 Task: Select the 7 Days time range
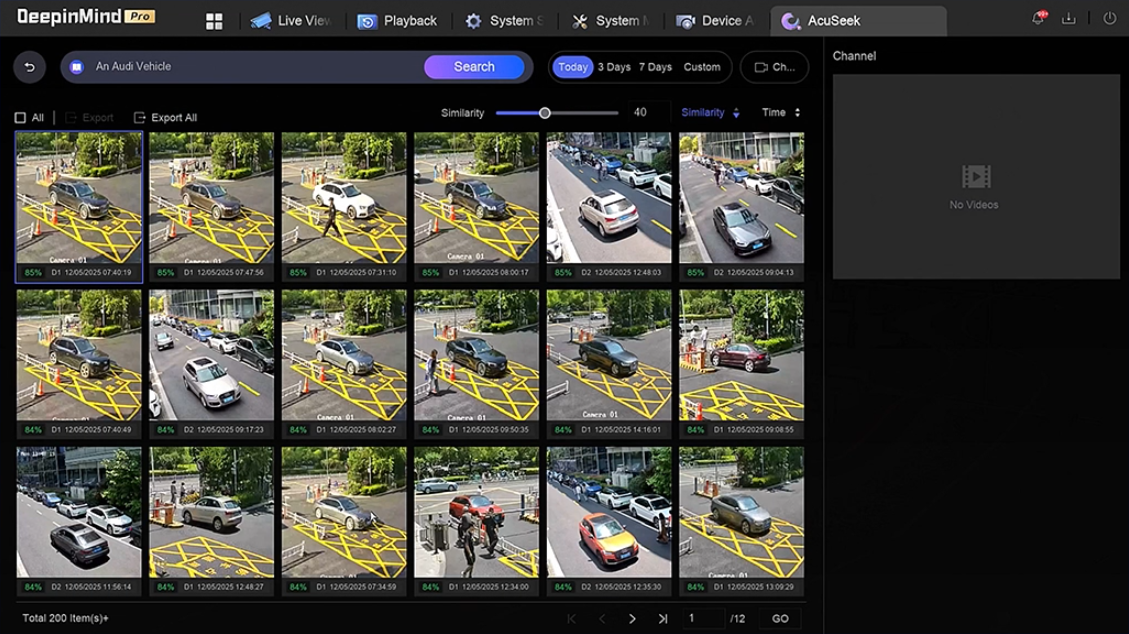click(x=655, y=67)
